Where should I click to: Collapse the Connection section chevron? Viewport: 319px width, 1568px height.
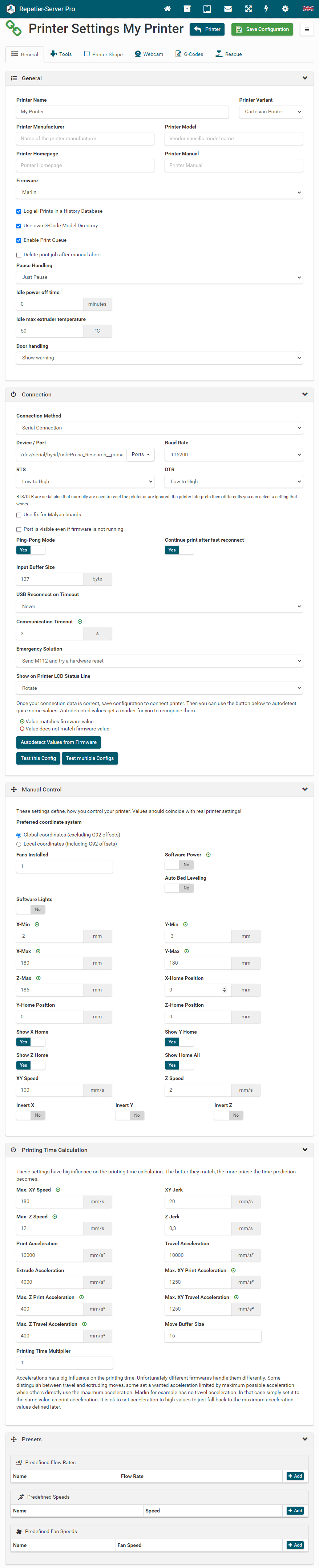pyautogui.click(x=304, y=394)
